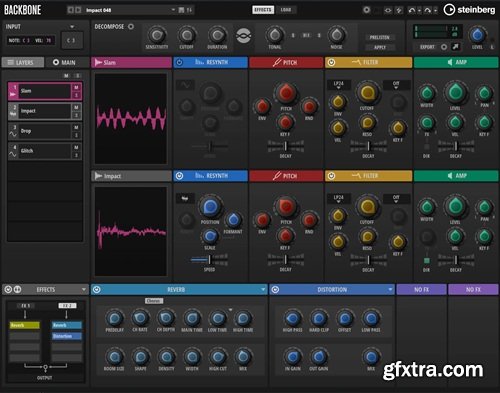Viewport: 500px width, 393px height.
Task: Select the FX 2 bus tab
Action: 67,305
